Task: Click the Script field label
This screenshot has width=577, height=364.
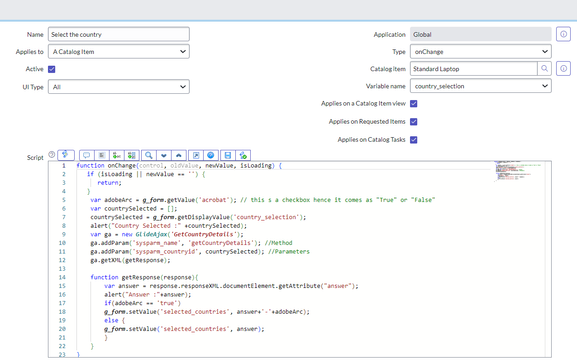Action: [x=35, y=158]
